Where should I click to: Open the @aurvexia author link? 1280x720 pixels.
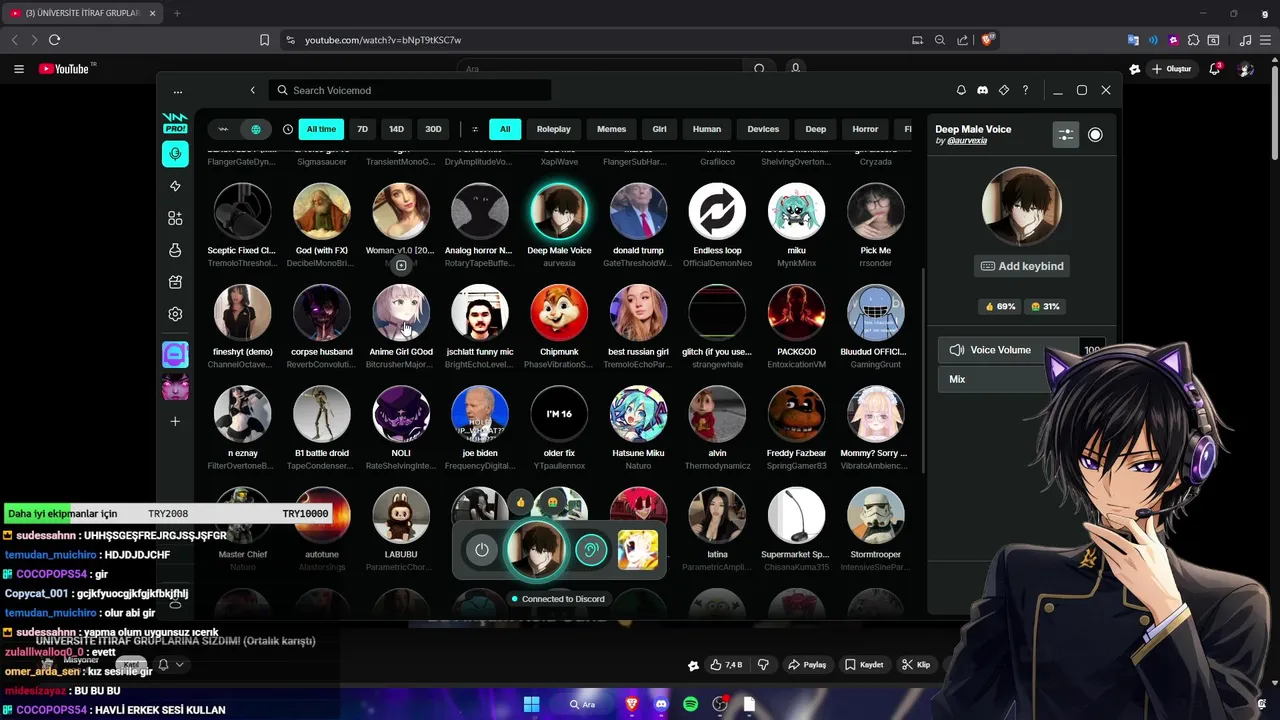pyautogui.click(x=966, y=141)
